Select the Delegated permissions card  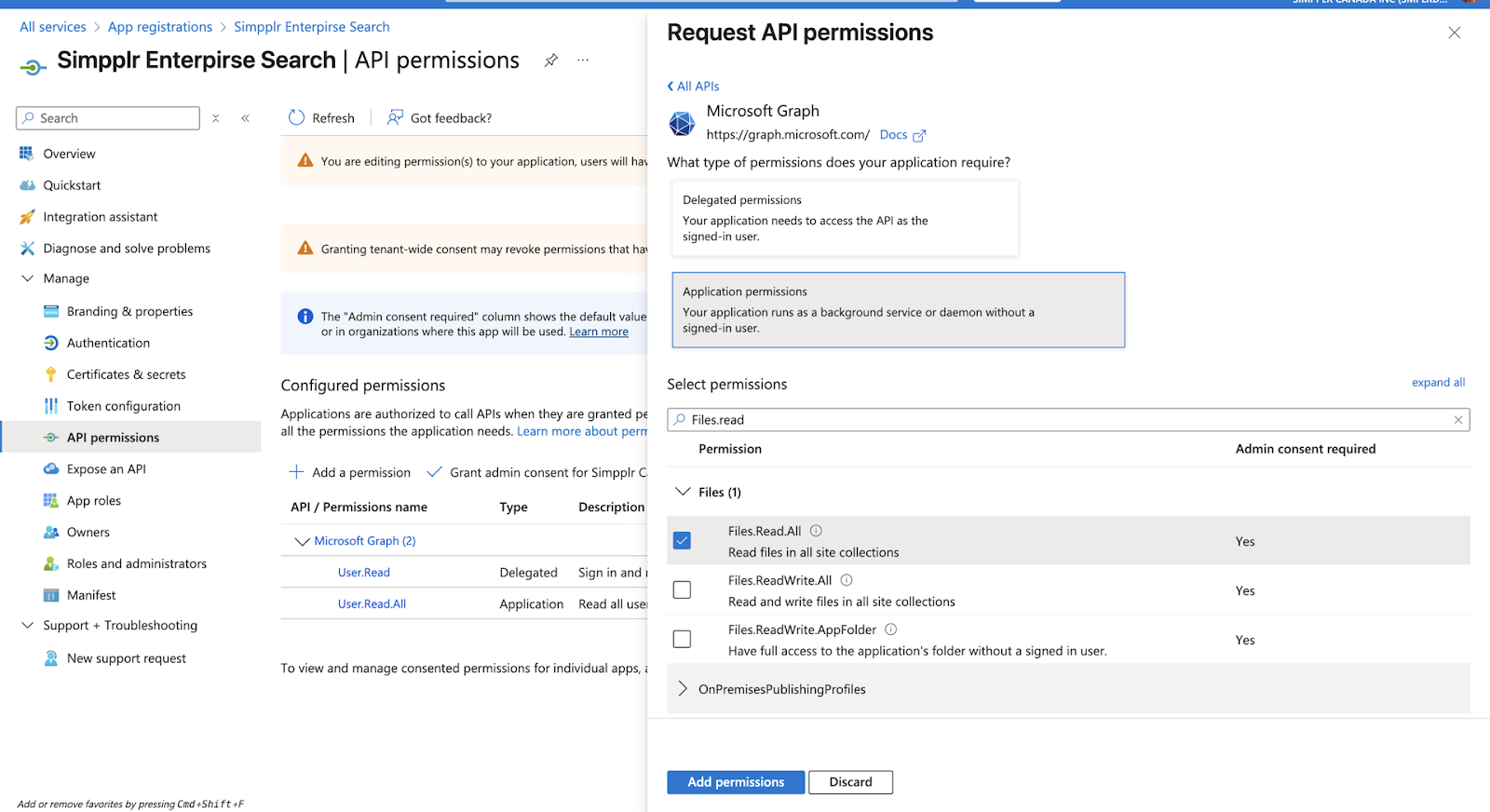point(845,218)
